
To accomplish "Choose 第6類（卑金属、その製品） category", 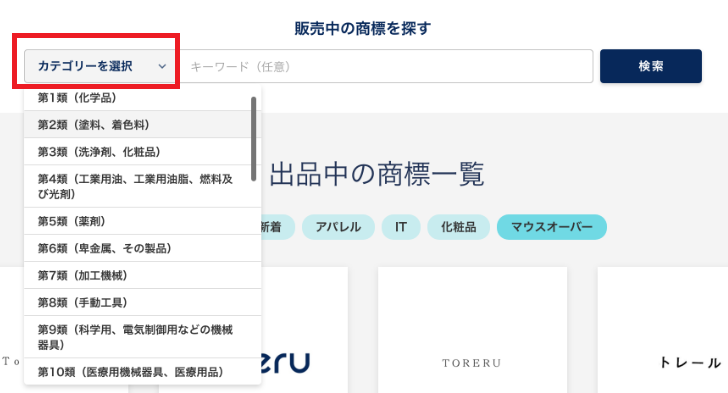I will [143, 248].
